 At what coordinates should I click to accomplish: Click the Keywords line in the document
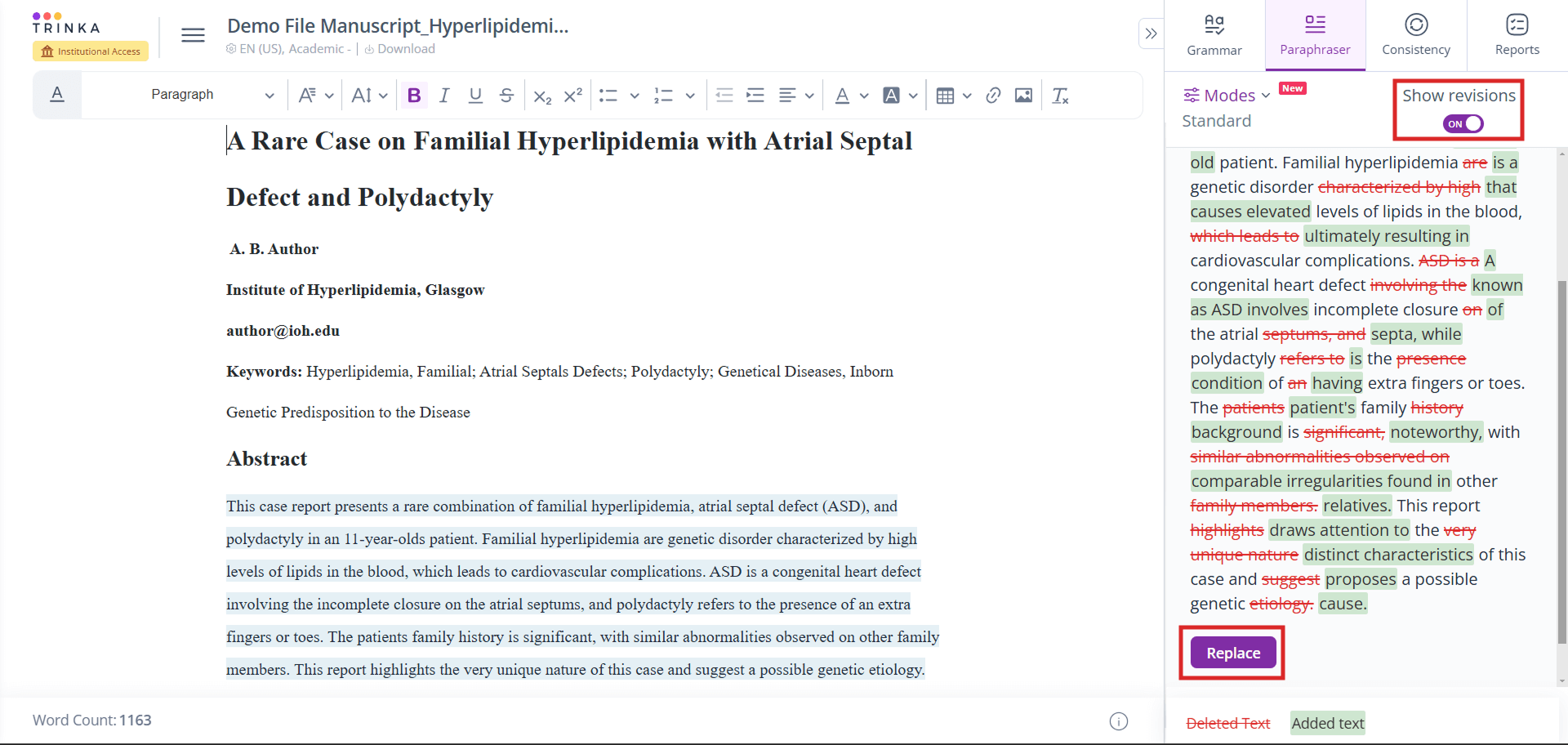(559, 372)
